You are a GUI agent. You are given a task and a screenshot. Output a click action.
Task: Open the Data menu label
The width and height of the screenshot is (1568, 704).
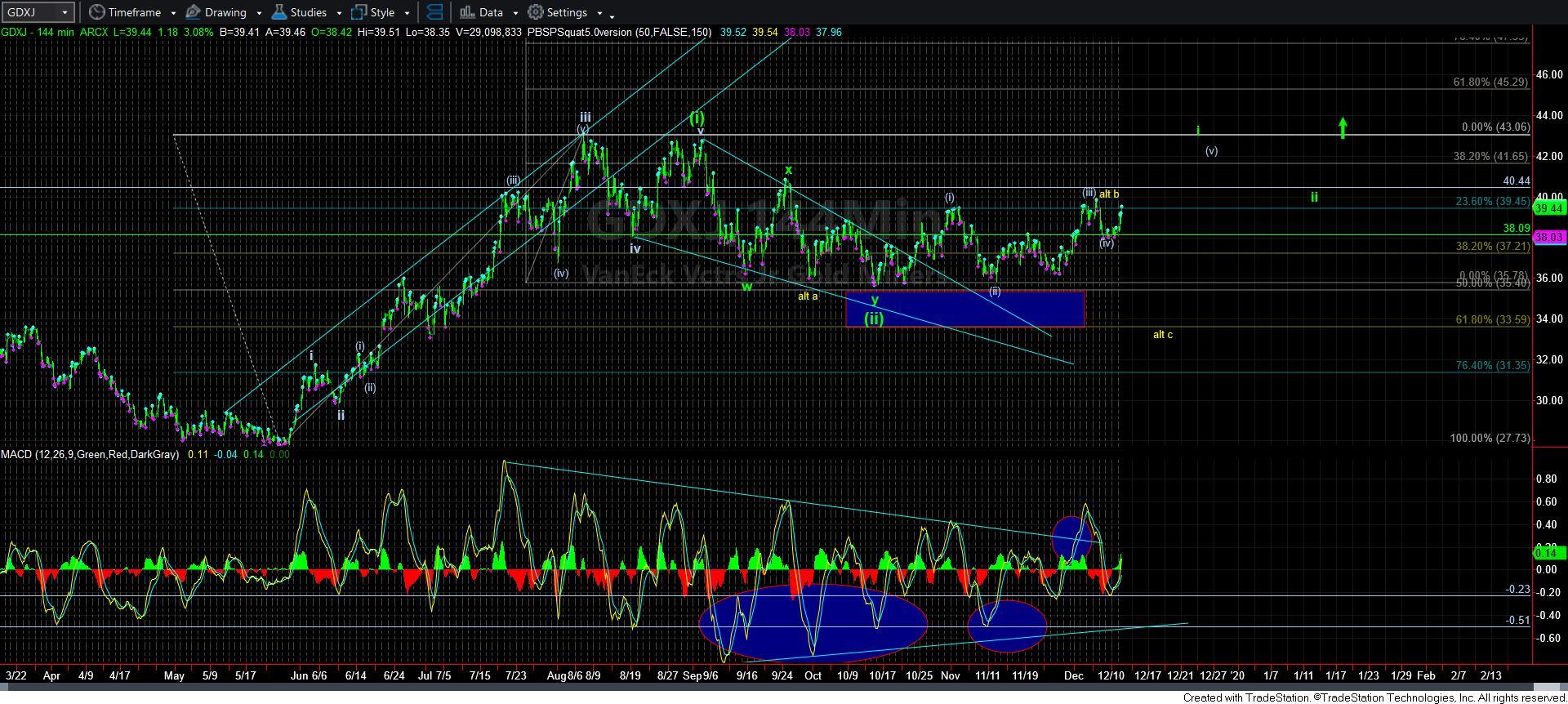[x=491, y=12]
